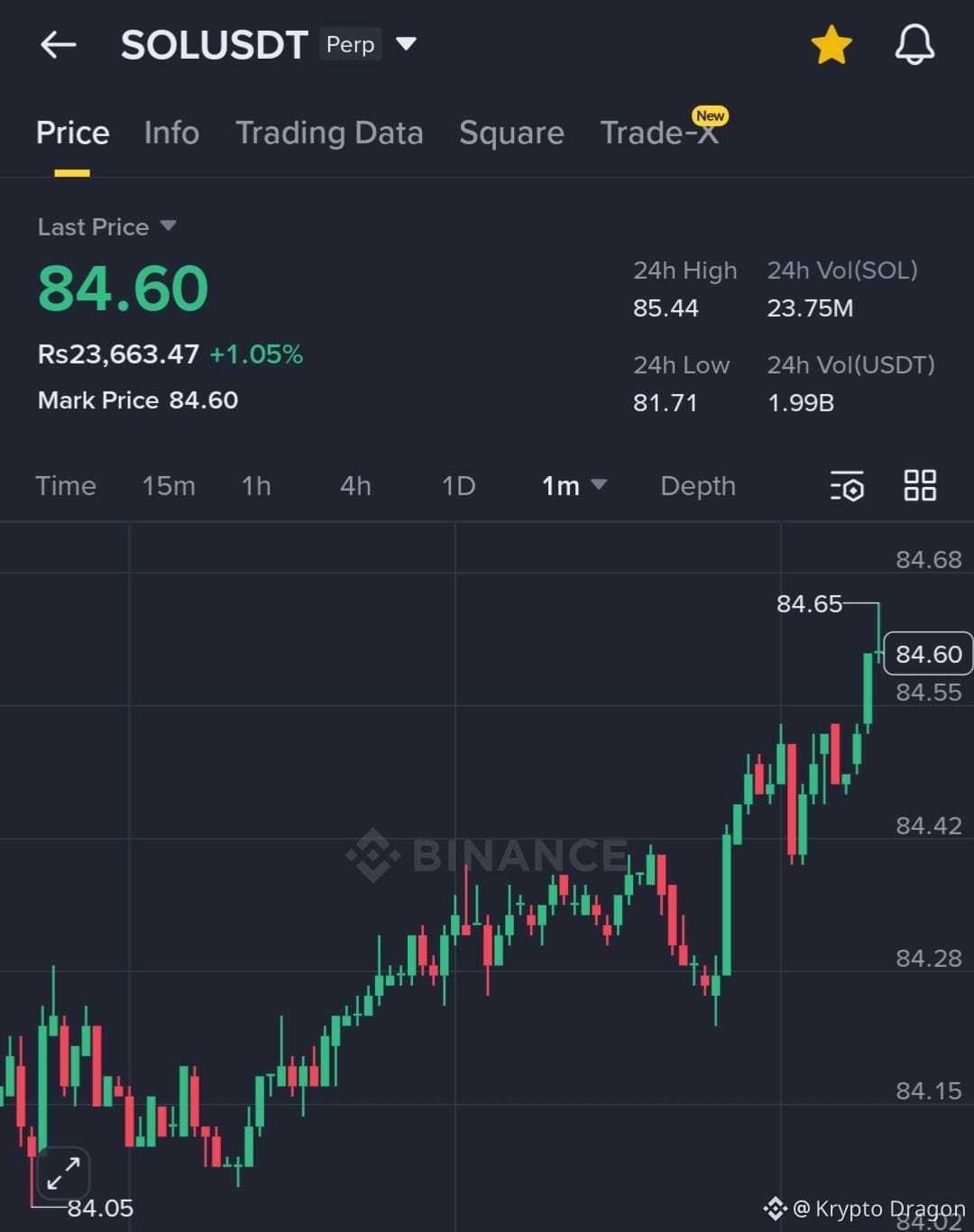Choose the 1D chart interval
The image size is (974, 1232).
[x=458, y=486]
